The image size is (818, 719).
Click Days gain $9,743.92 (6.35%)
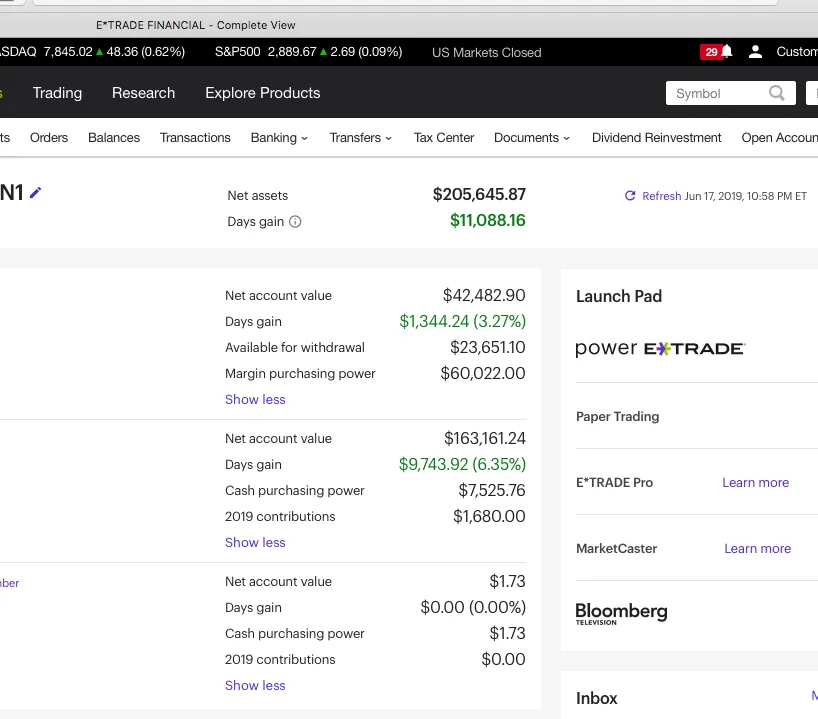click(x=462, y=464)
